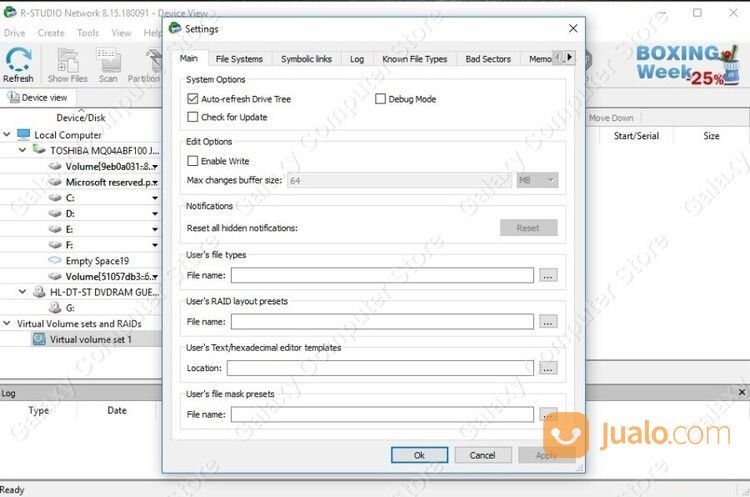Click the Volume{9eb0a031 disk icon
750x497 pixels.
click(55, 166)
